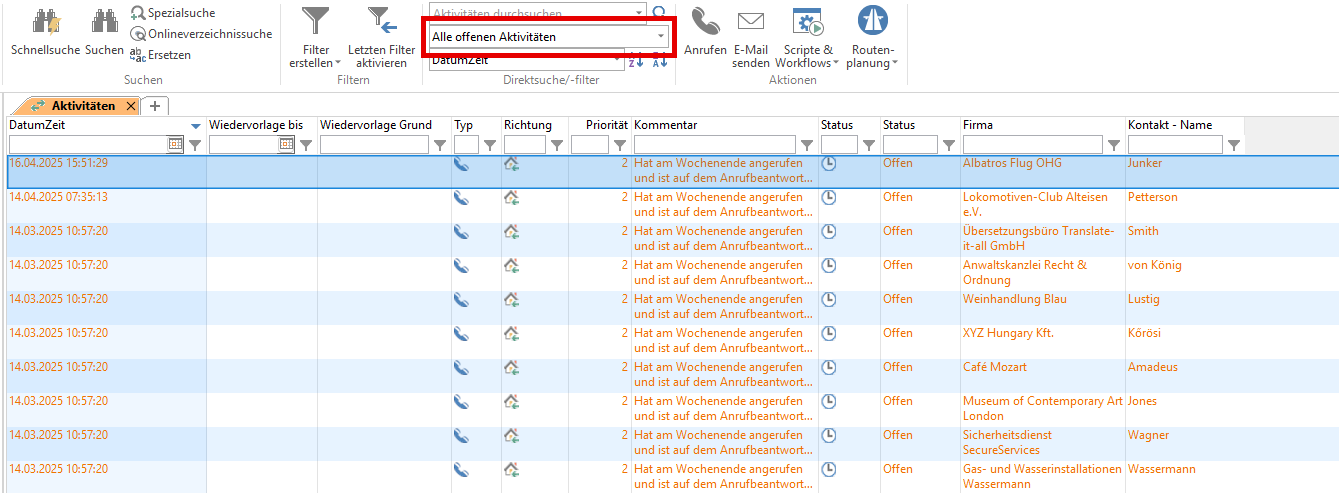Image resolution: width=1339 pixels, height=493 pixels.
Task: Click the Schnellsuche binoculars icon
Action: pos(45,22)
